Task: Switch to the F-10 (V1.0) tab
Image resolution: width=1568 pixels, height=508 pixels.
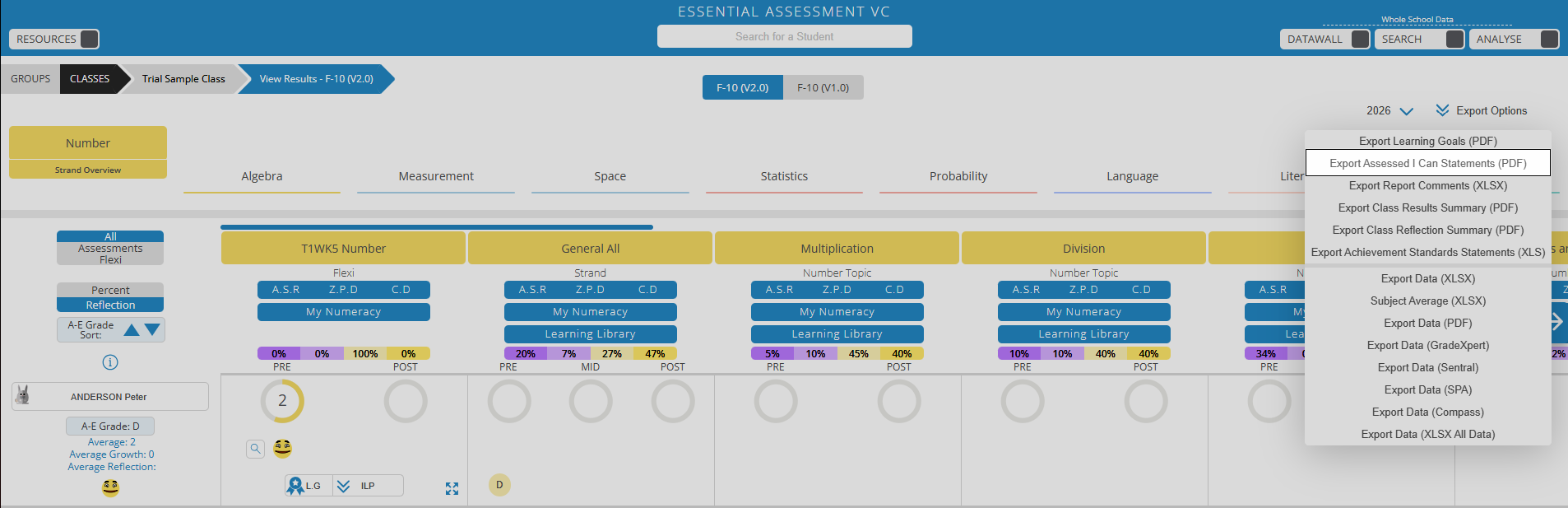Action: point(823,87)
